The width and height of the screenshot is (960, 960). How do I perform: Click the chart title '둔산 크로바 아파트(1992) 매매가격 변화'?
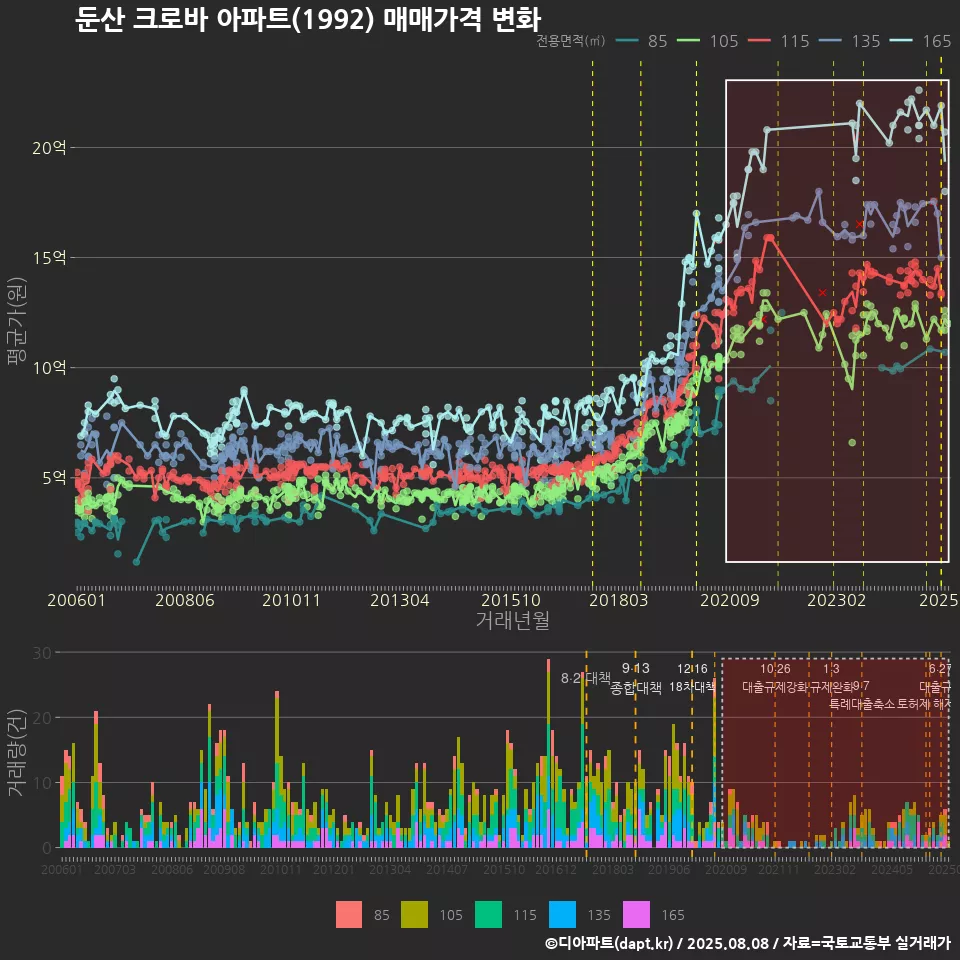(x=308, y=19)
